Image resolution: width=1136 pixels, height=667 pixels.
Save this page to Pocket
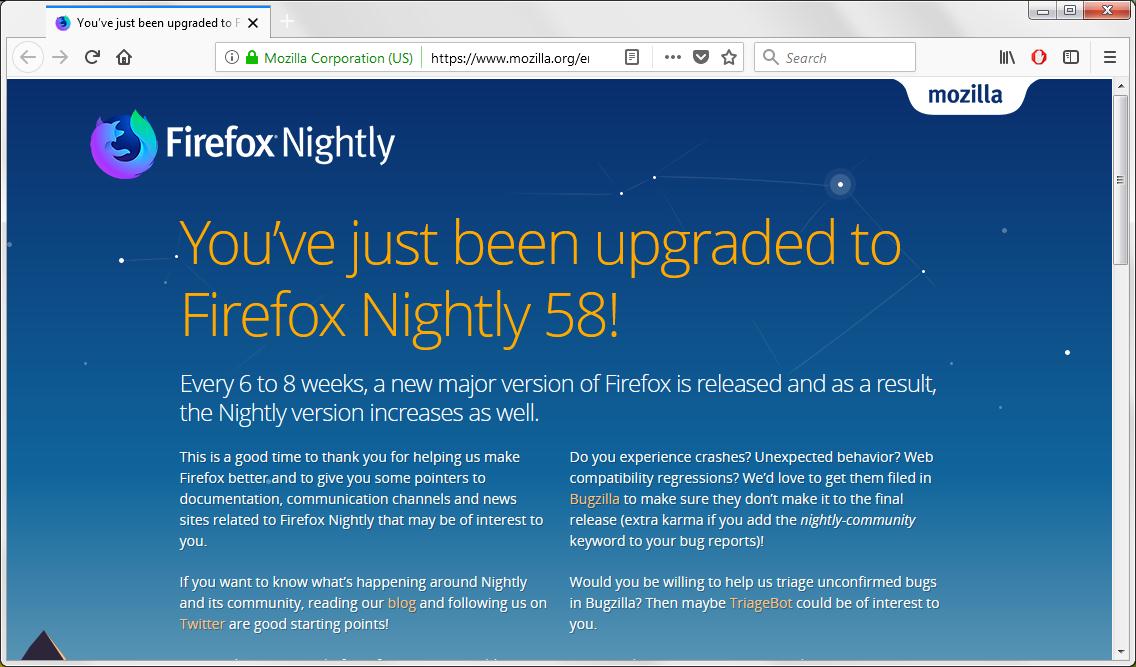(x=700, y=57)
